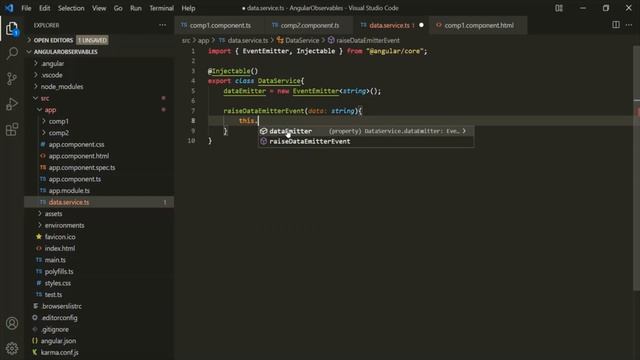The image size is (640, 360).
Task: Open Source Control view in activity bar
Action: click(x=12, y=79)
